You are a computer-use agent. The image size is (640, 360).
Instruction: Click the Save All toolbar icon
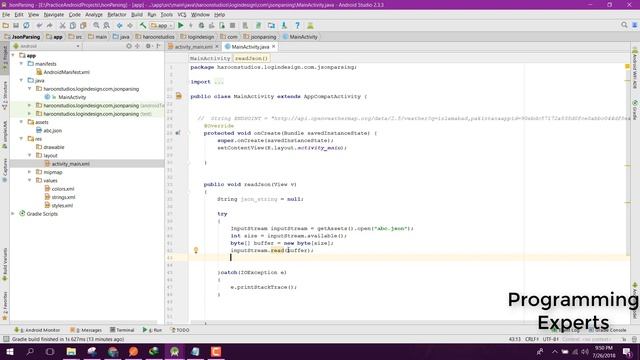16,25
